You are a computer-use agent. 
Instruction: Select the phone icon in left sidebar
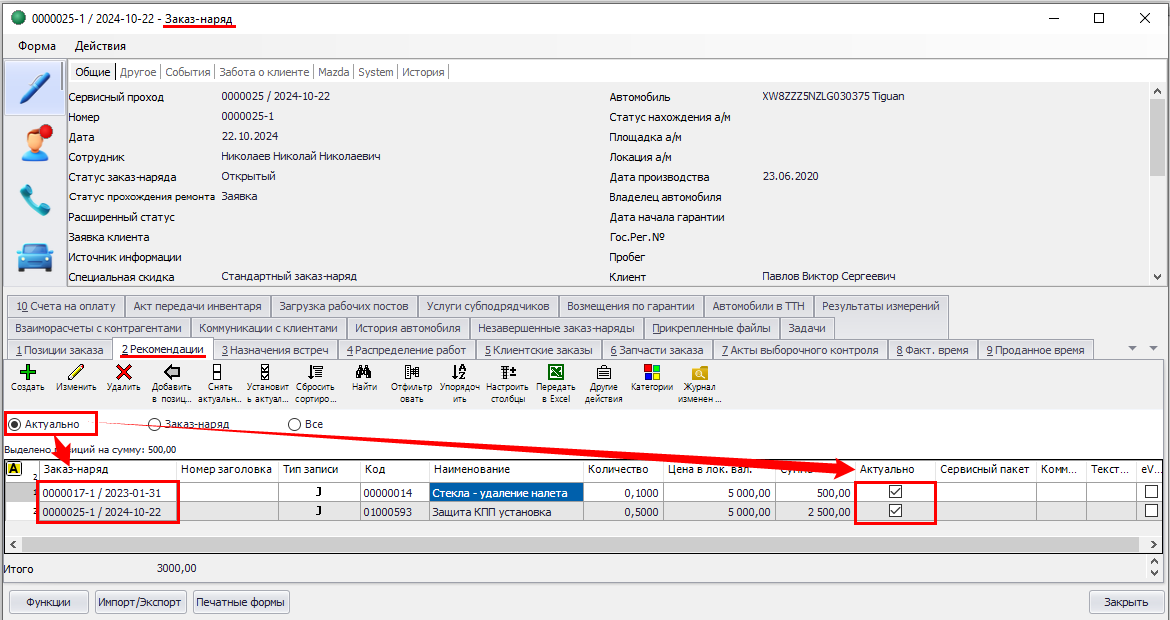(34, 201)
